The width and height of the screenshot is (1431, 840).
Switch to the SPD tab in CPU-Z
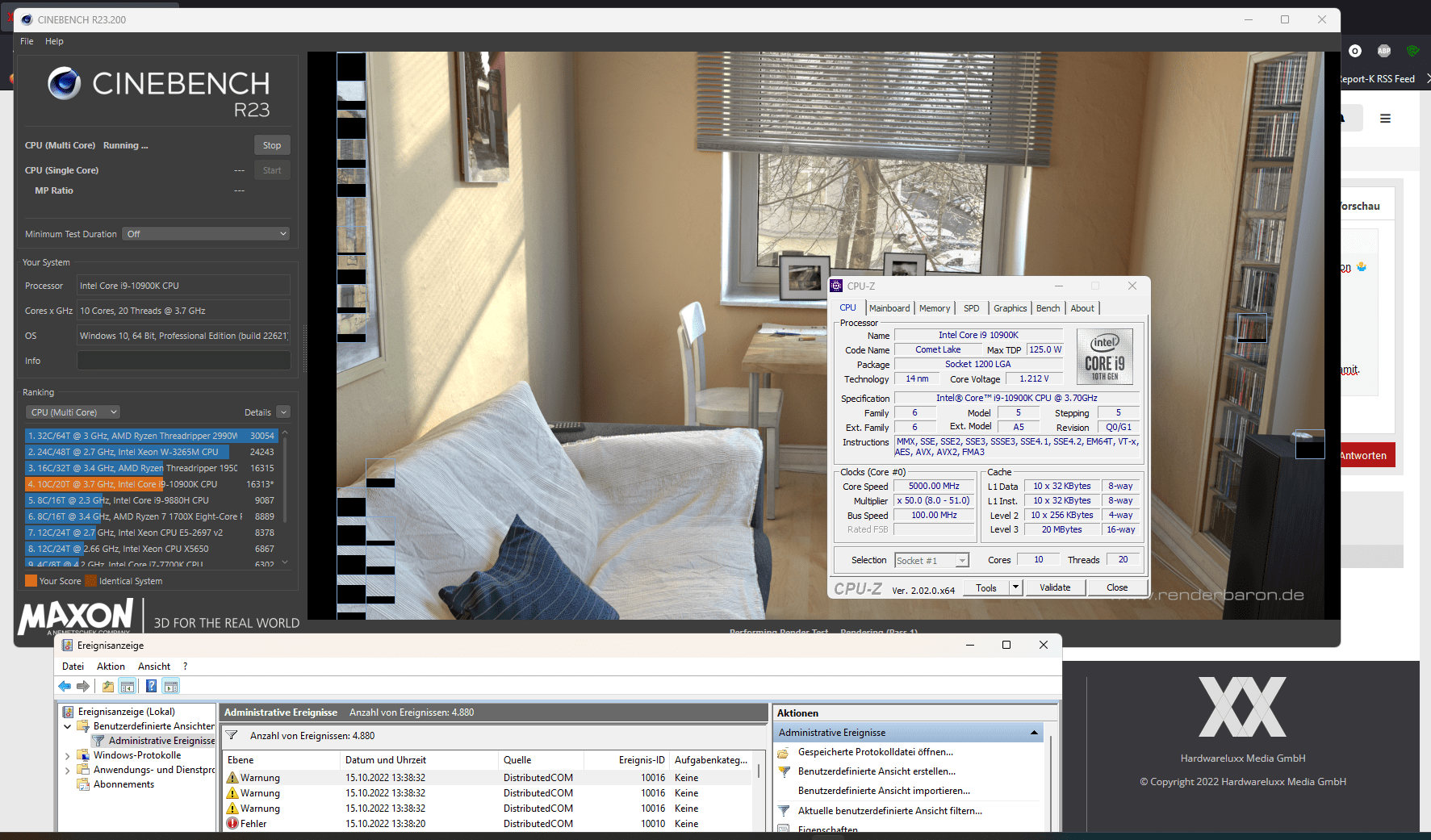[971, 308]
